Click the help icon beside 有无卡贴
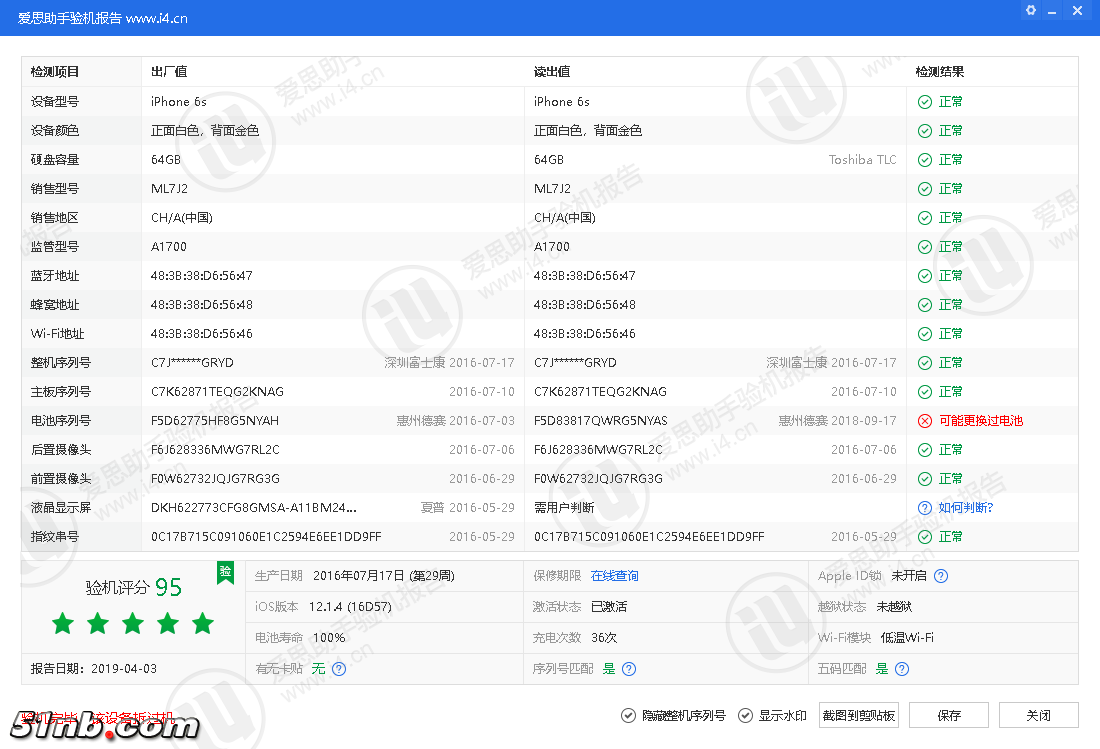1100x749 pixels. pyautogui.click(x=339, y=668)
